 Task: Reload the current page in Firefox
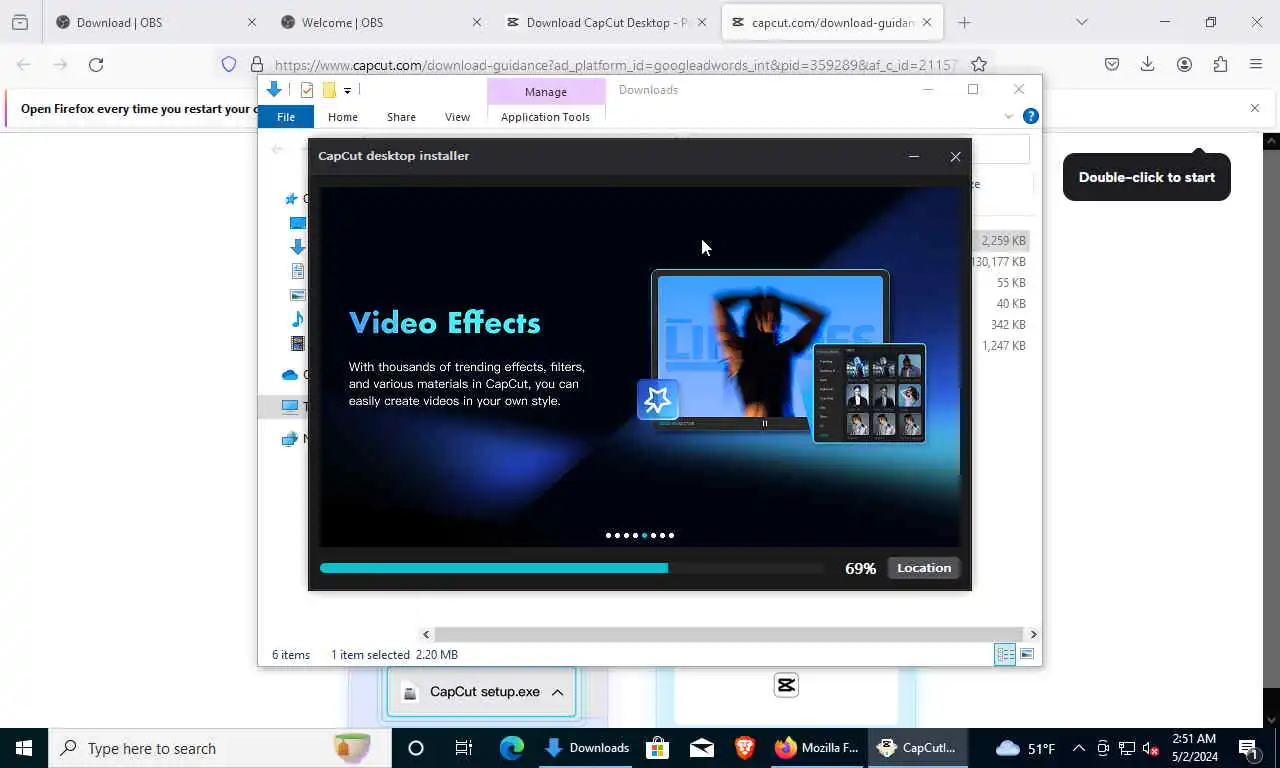point(96,64)
